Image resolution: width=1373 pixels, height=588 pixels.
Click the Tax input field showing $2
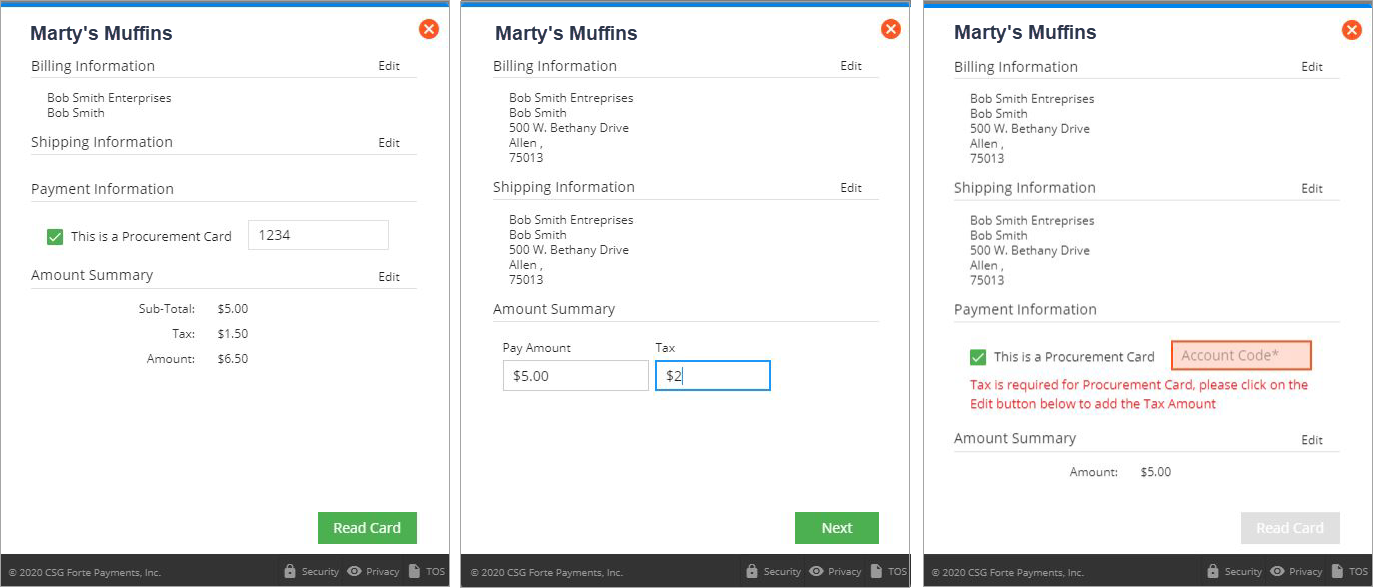click(x=713, y=376)
